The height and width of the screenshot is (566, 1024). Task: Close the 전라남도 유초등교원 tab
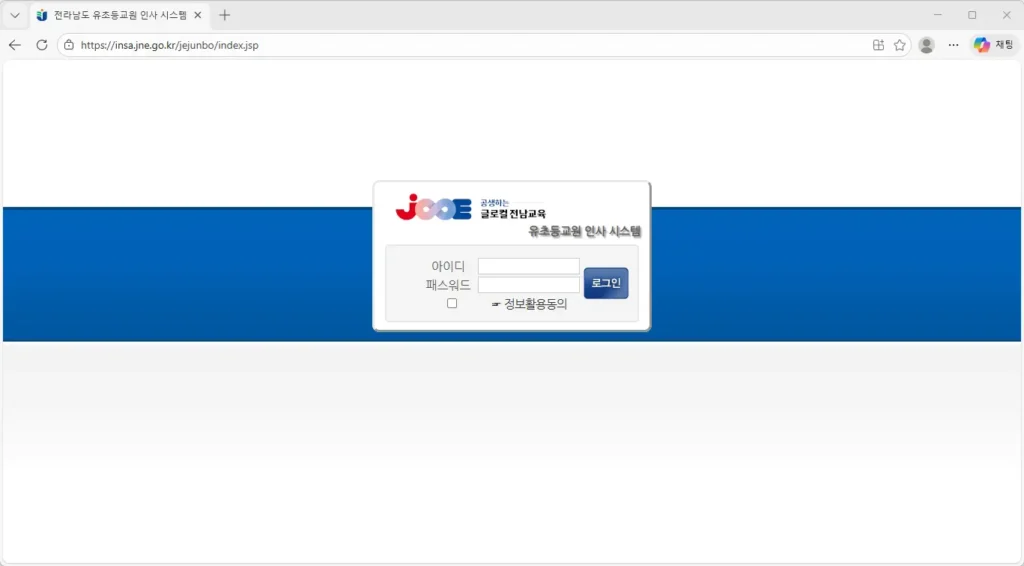198,15
